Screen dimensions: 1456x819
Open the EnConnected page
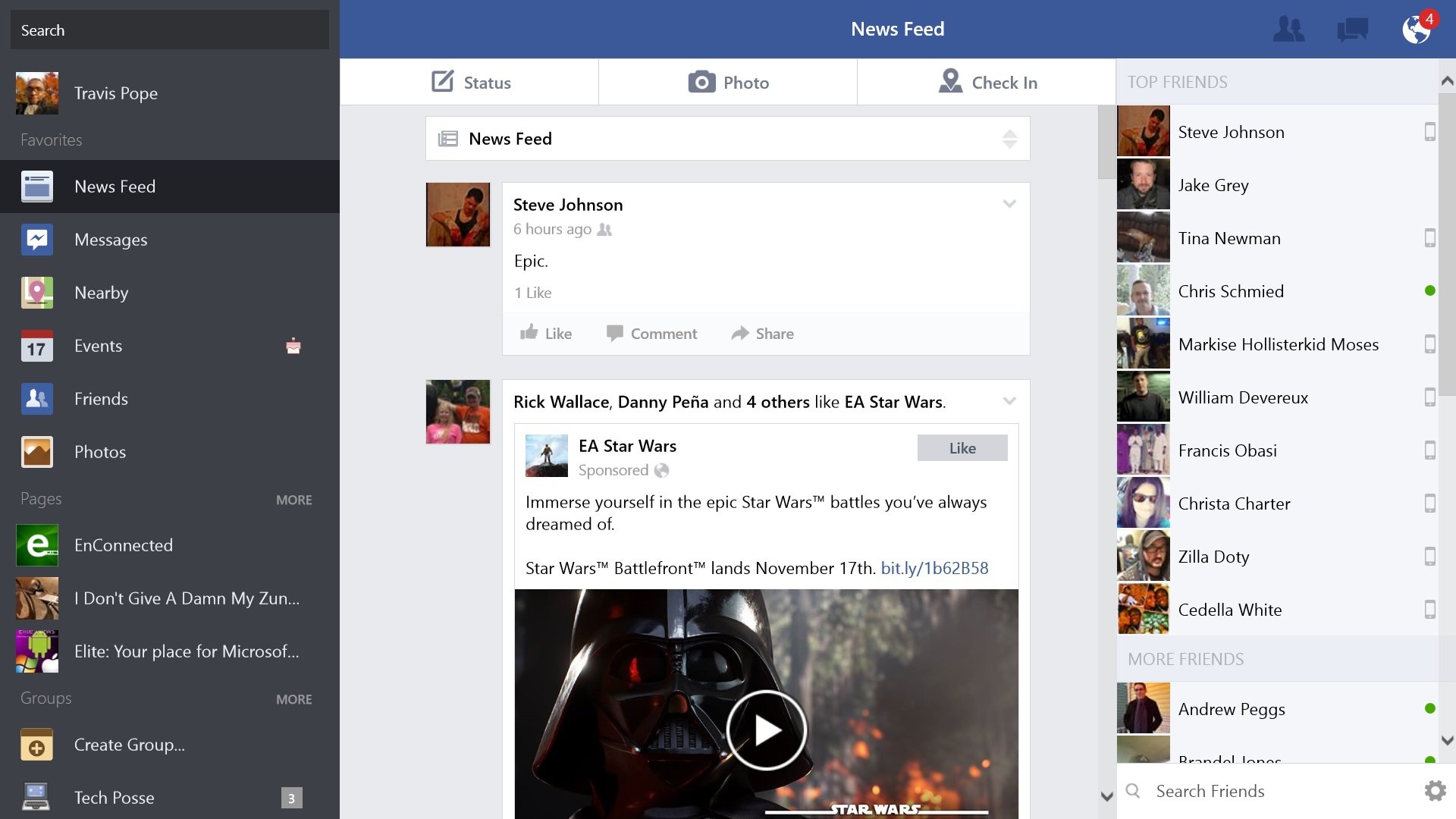coord(170,545)
